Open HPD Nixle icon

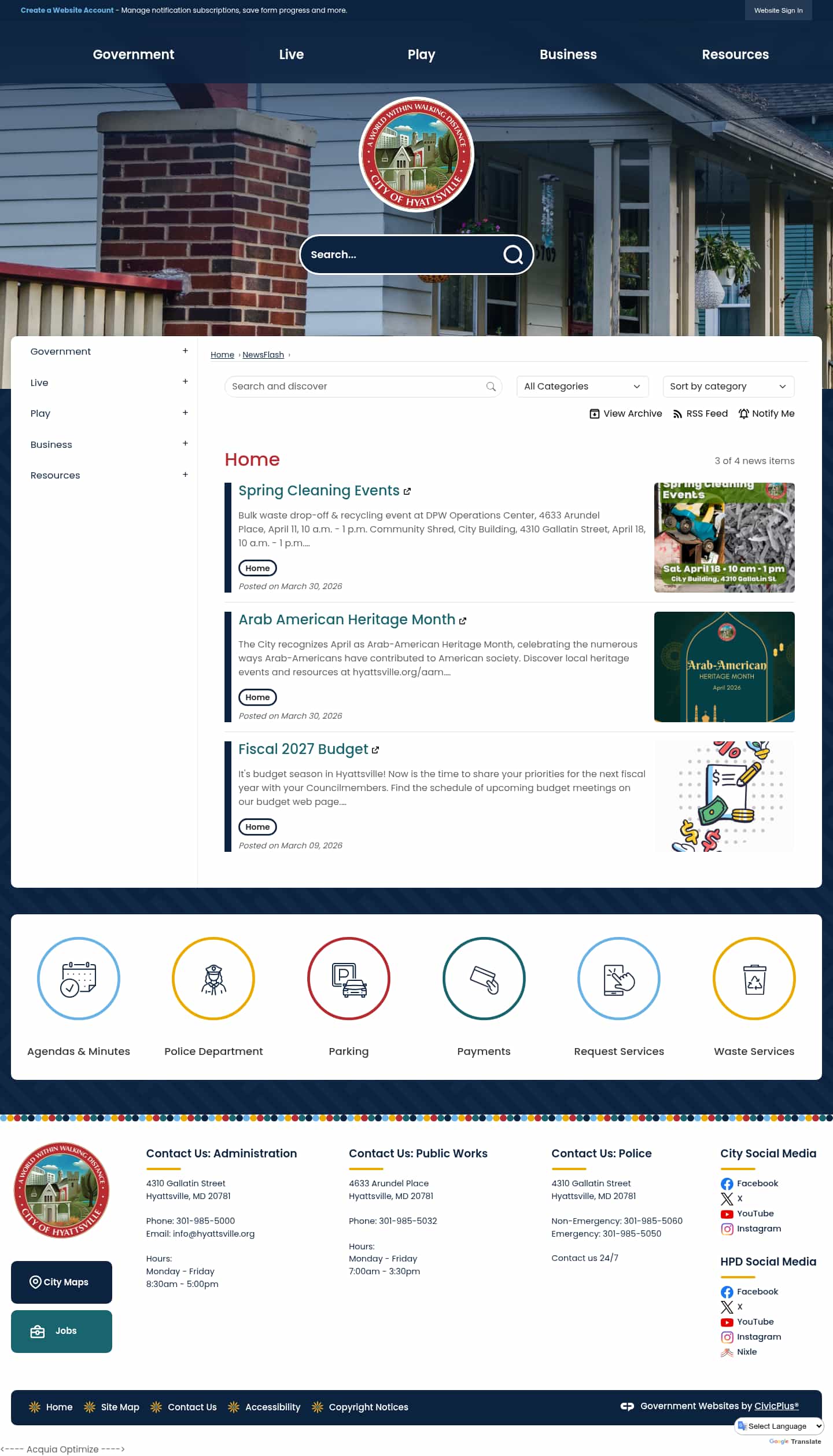[x=727, y=1352]
